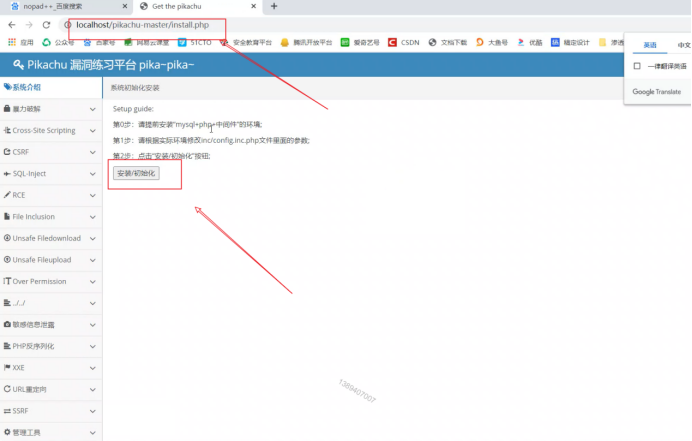Screen dimensions: 692x441
Task: Open the 优酷 bookmark
Action: click(530, 42)
